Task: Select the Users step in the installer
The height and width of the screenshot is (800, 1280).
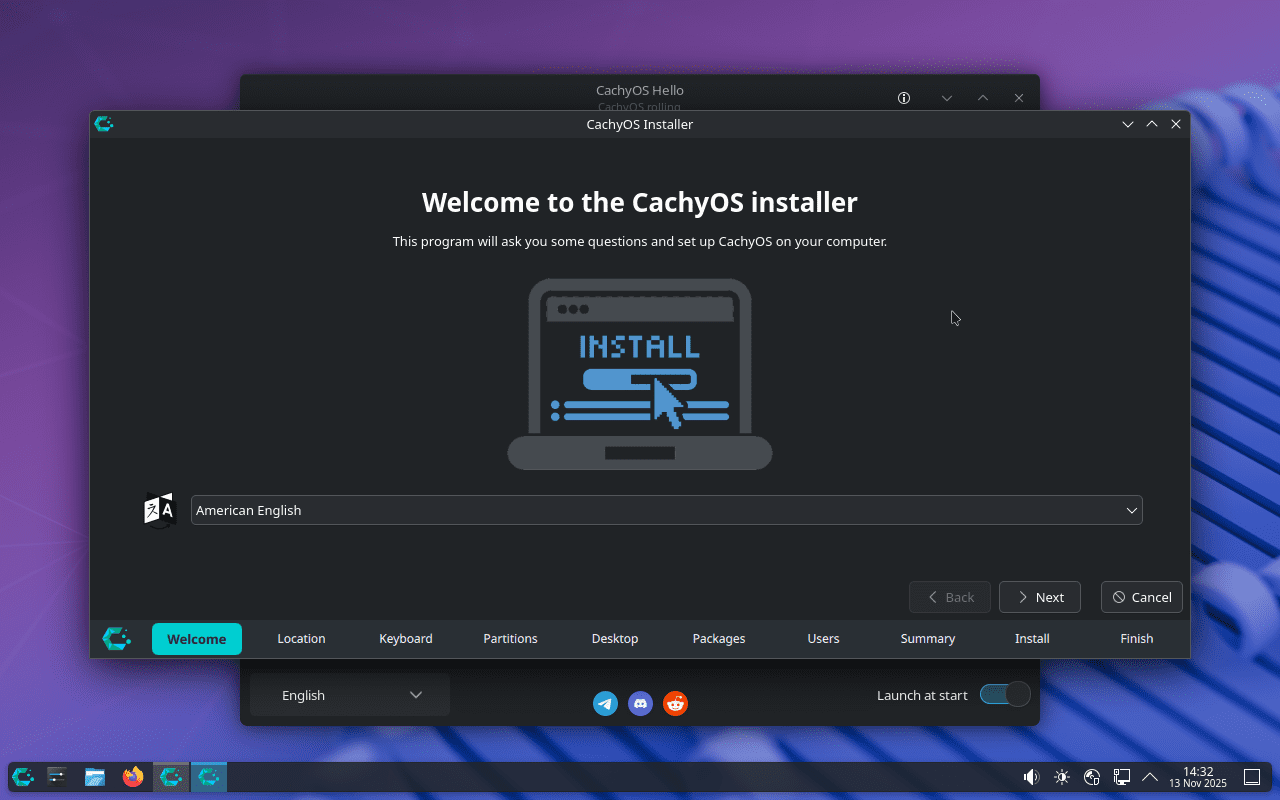Action: coord(823,639)
